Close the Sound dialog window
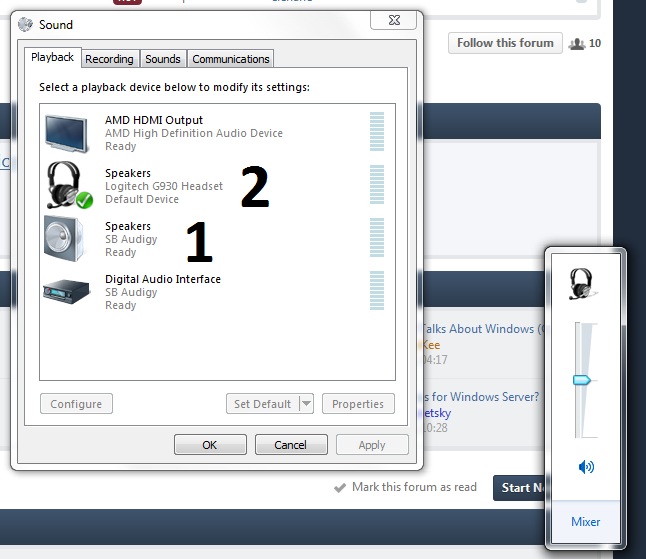Image resolution: width=646 pixels, height=559 pixels. tap(393, 20)
